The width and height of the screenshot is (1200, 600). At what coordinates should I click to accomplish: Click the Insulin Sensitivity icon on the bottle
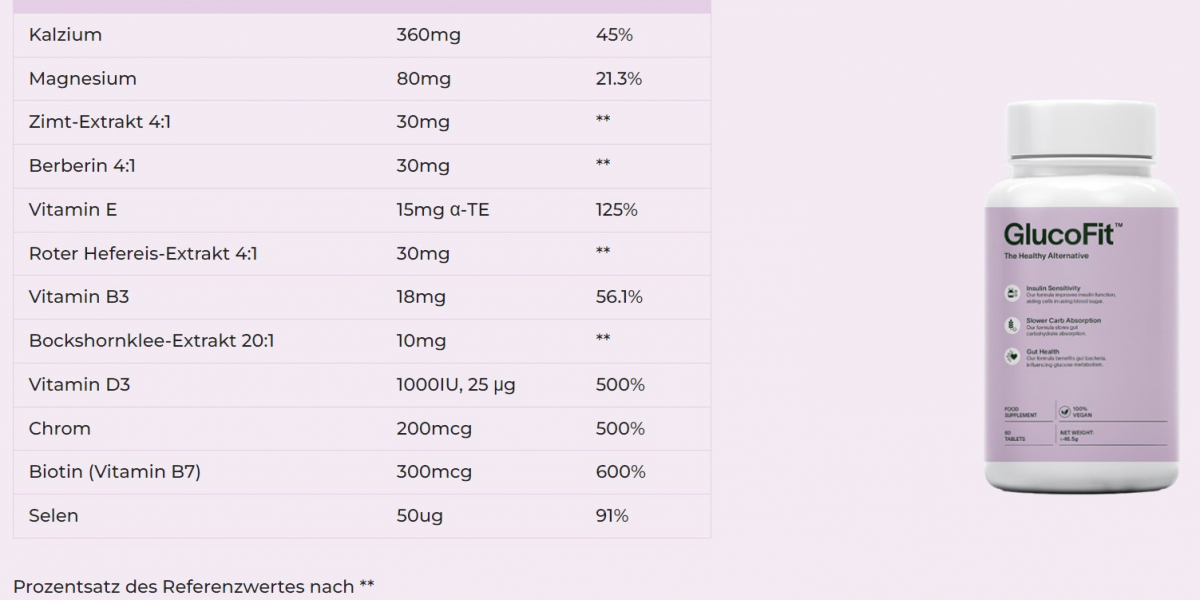coord(1012,292)
